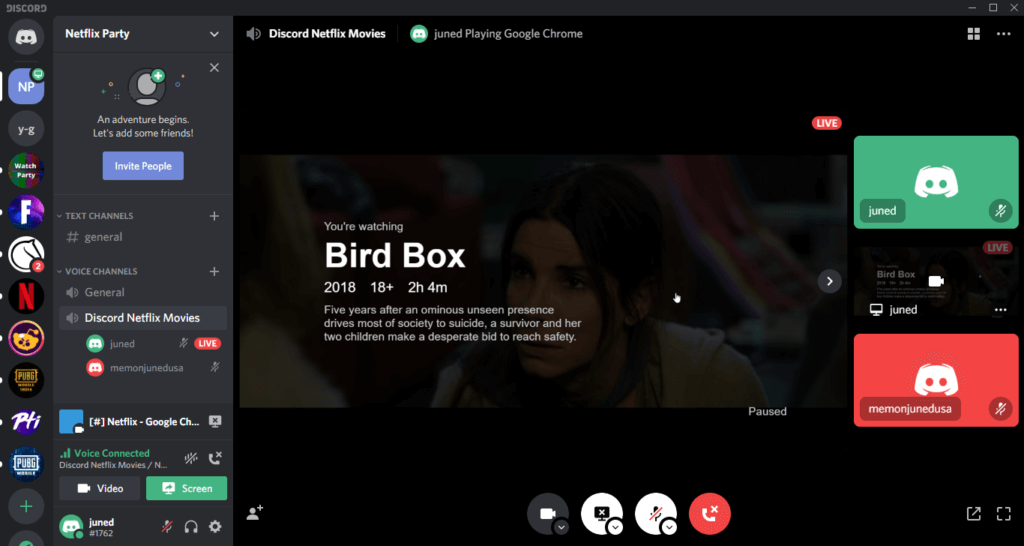
Task: Open stream tile more options dots
Action: point(1000,310)
